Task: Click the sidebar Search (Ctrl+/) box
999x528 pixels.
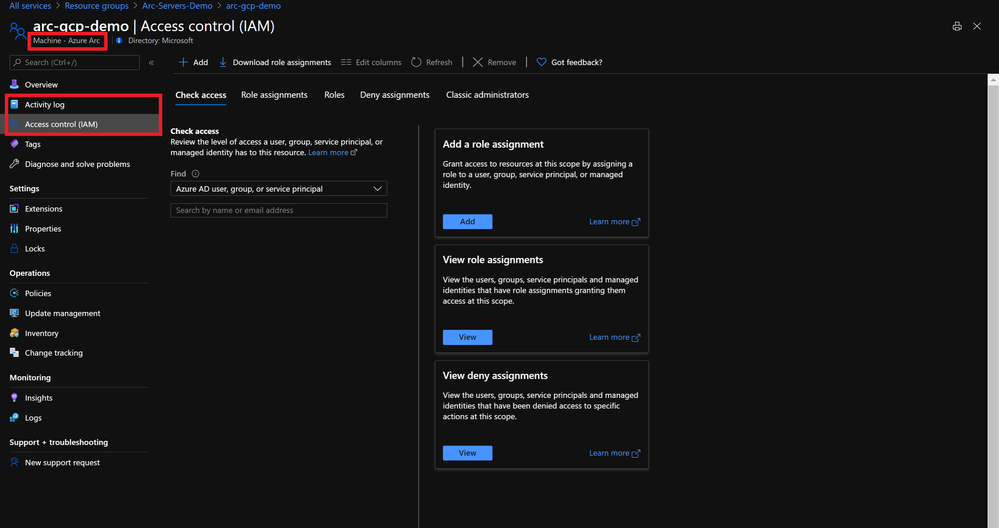Action: (75, 62)
